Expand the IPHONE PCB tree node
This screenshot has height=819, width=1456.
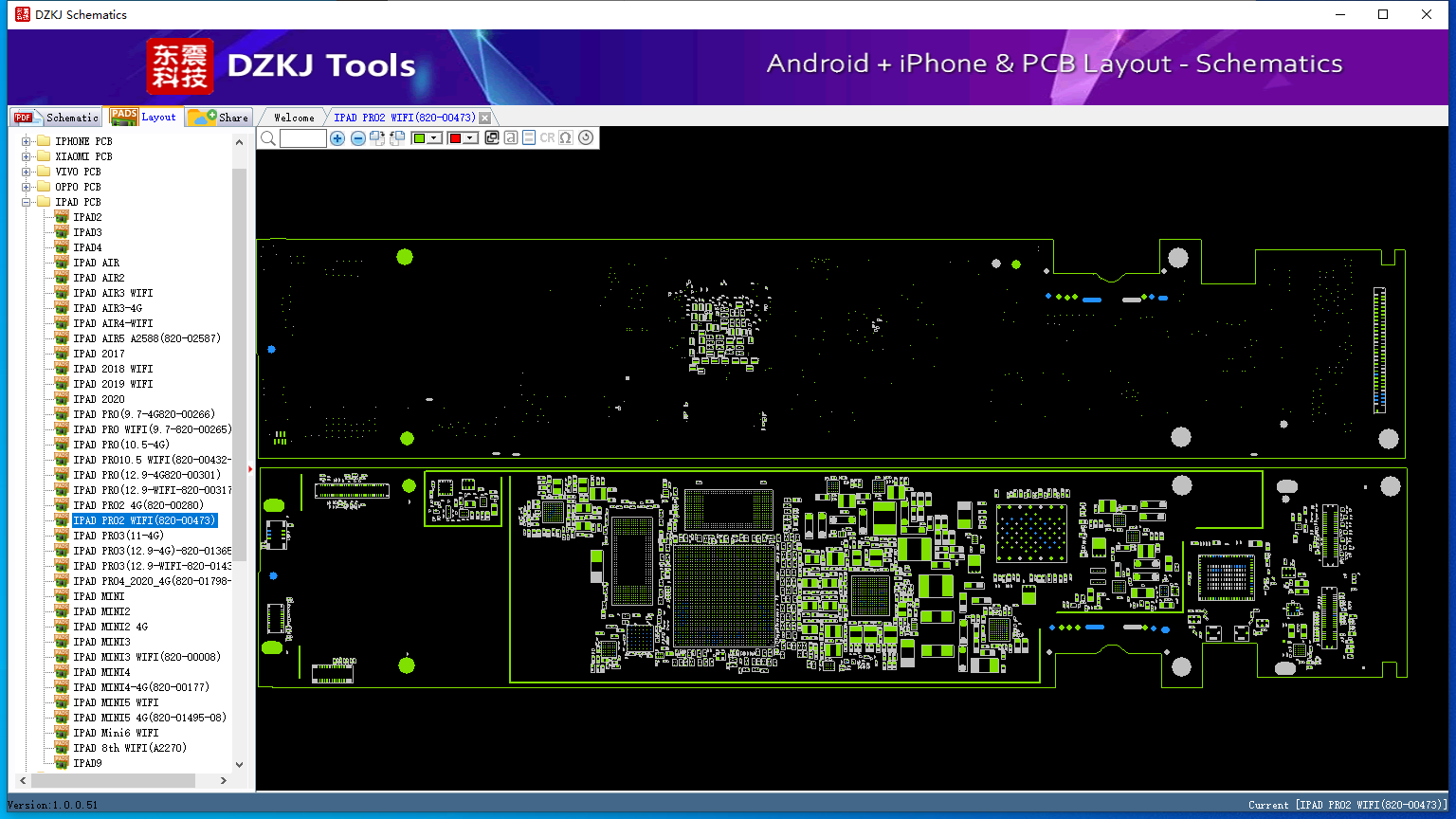[x=27, y=141]
